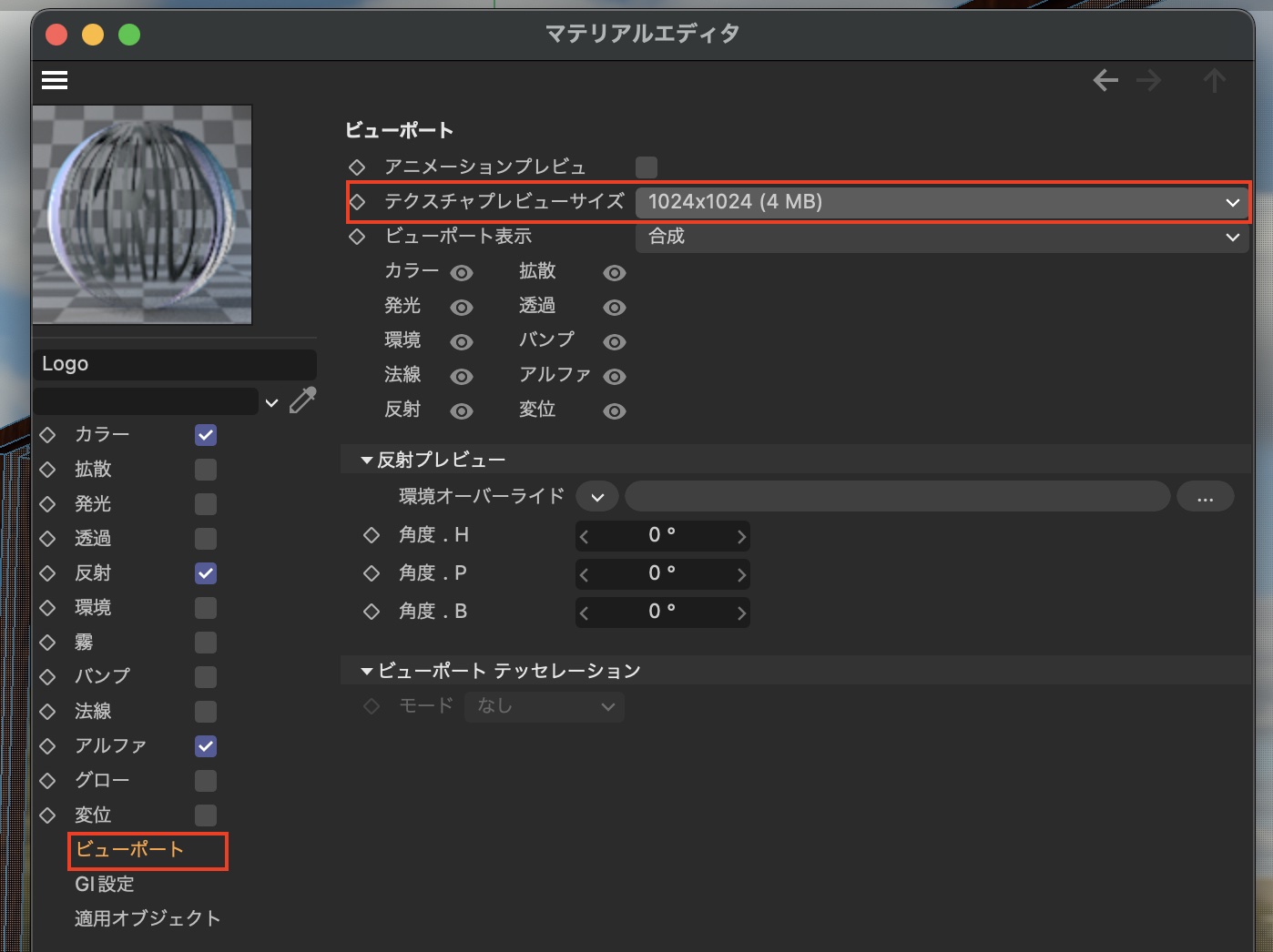Enable the 発光 channel checkbox
1273x952 pixels.
[206, 504]
